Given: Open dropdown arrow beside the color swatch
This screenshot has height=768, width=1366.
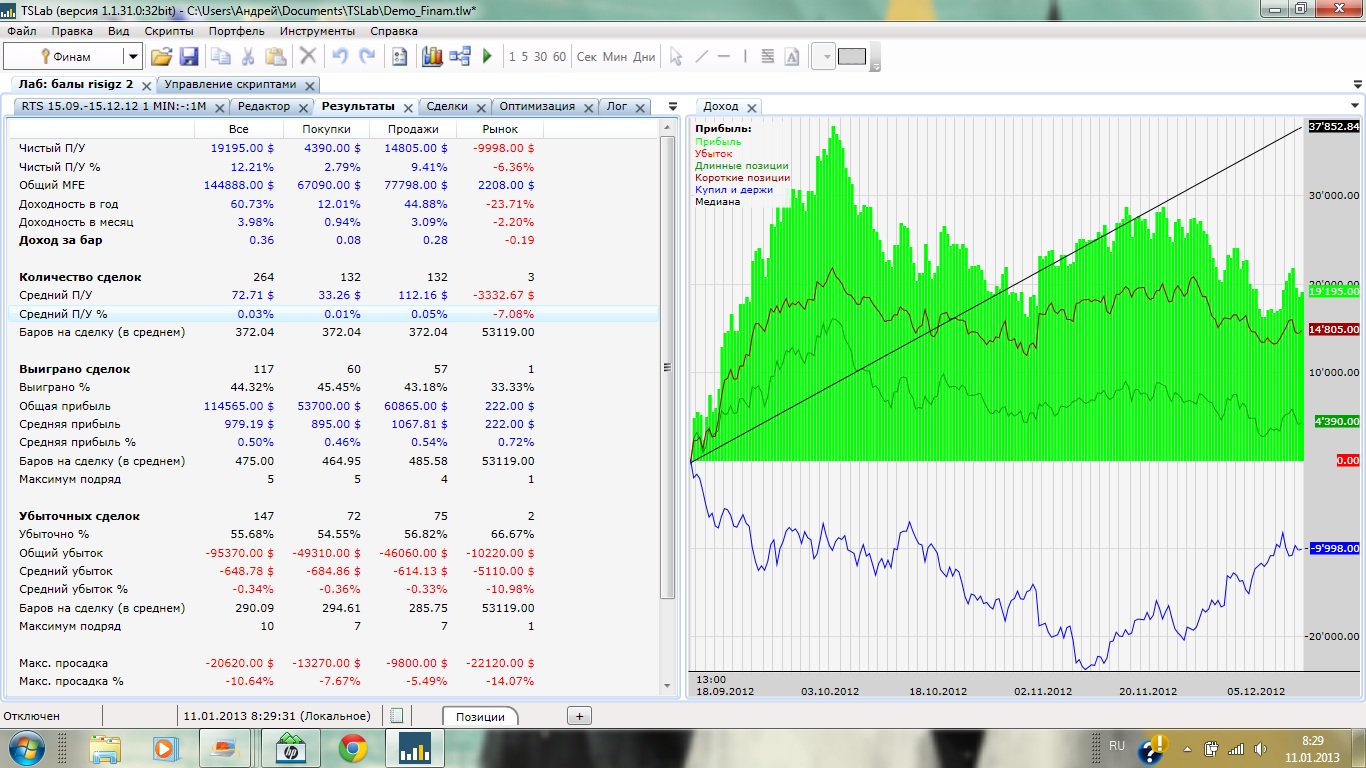Looking at the screenshot, I should (826, 57).
